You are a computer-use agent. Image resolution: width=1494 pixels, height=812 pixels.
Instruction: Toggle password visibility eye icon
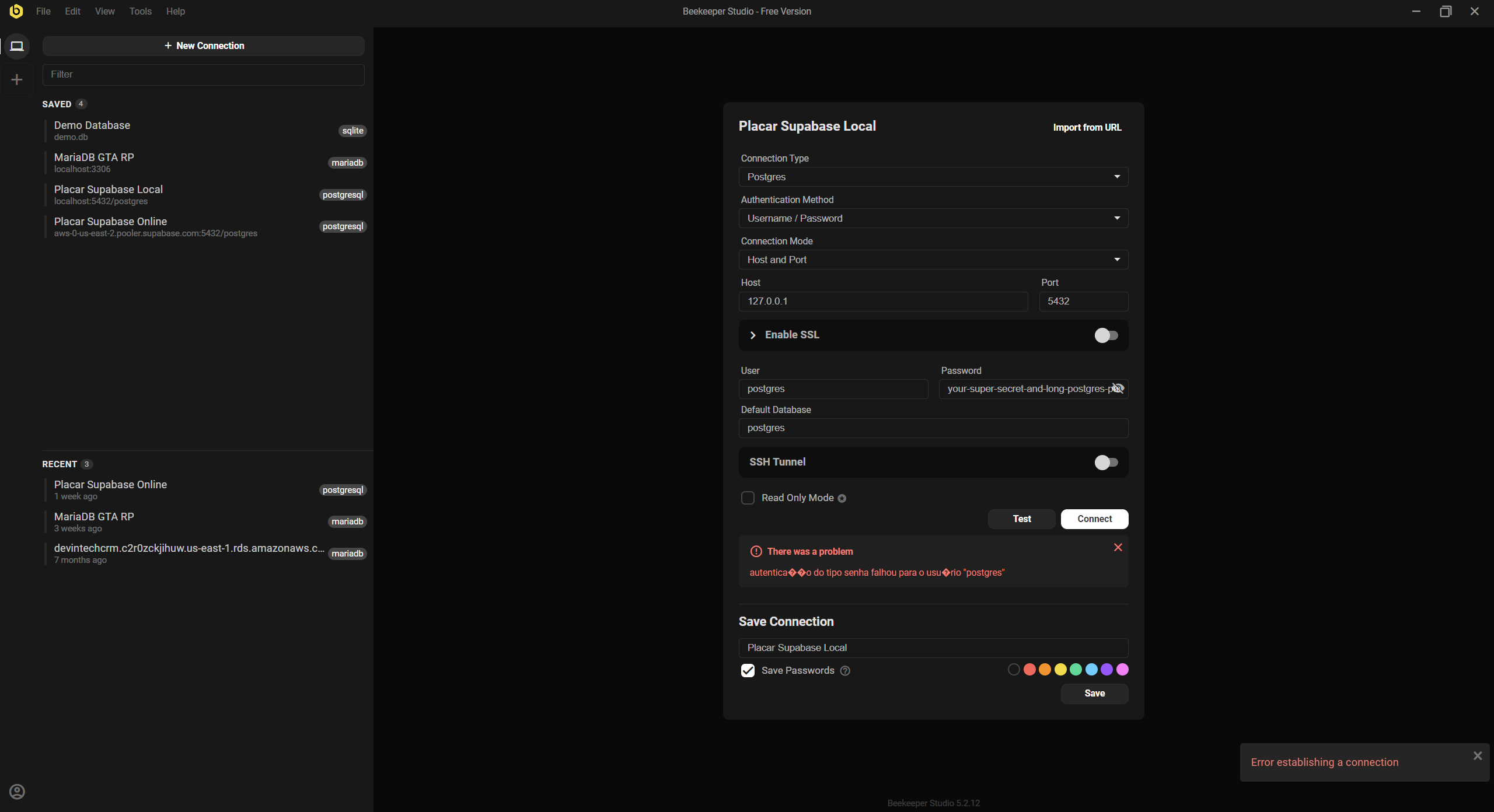click(1117, 388)
